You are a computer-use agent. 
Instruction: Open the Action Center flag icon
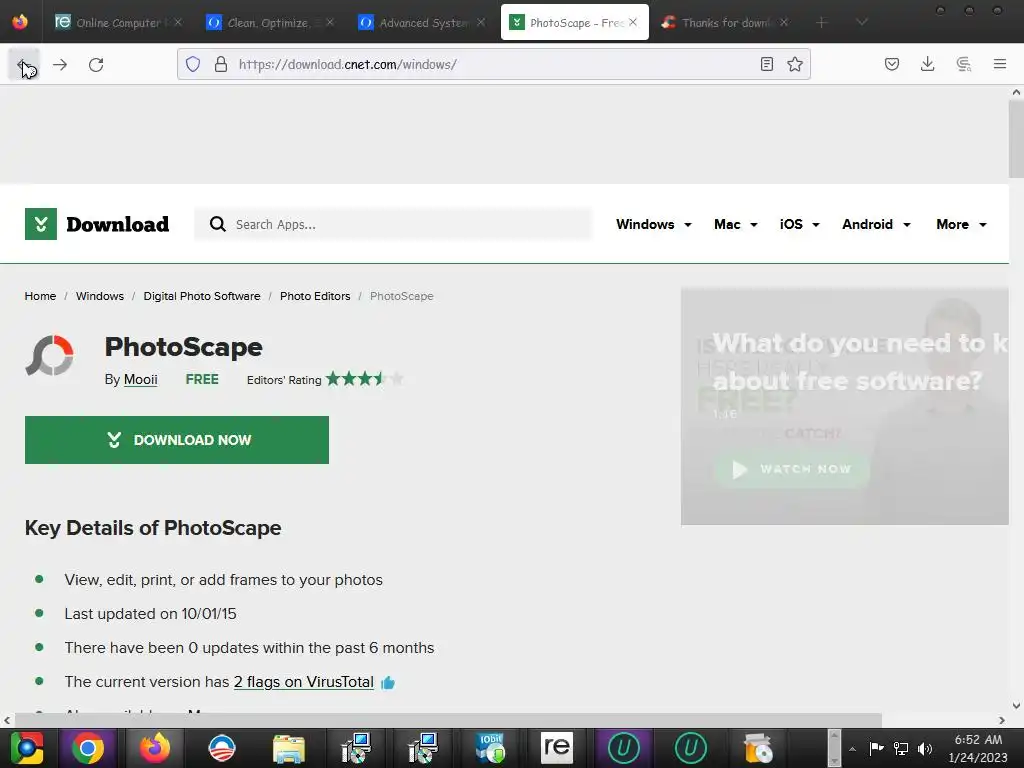tap(876, 748)
